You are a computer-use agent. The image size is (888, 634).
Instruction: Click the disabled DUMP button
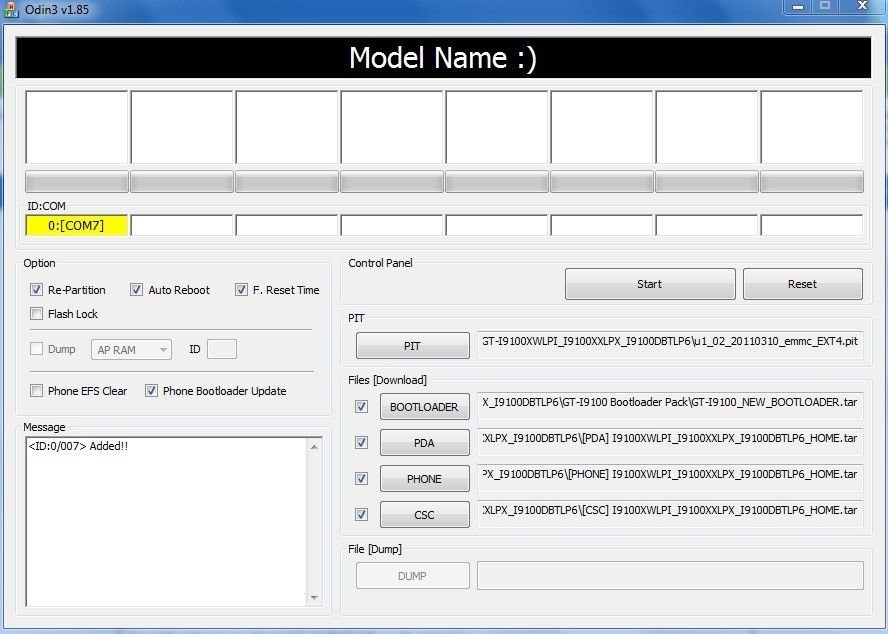click(413, 576)
